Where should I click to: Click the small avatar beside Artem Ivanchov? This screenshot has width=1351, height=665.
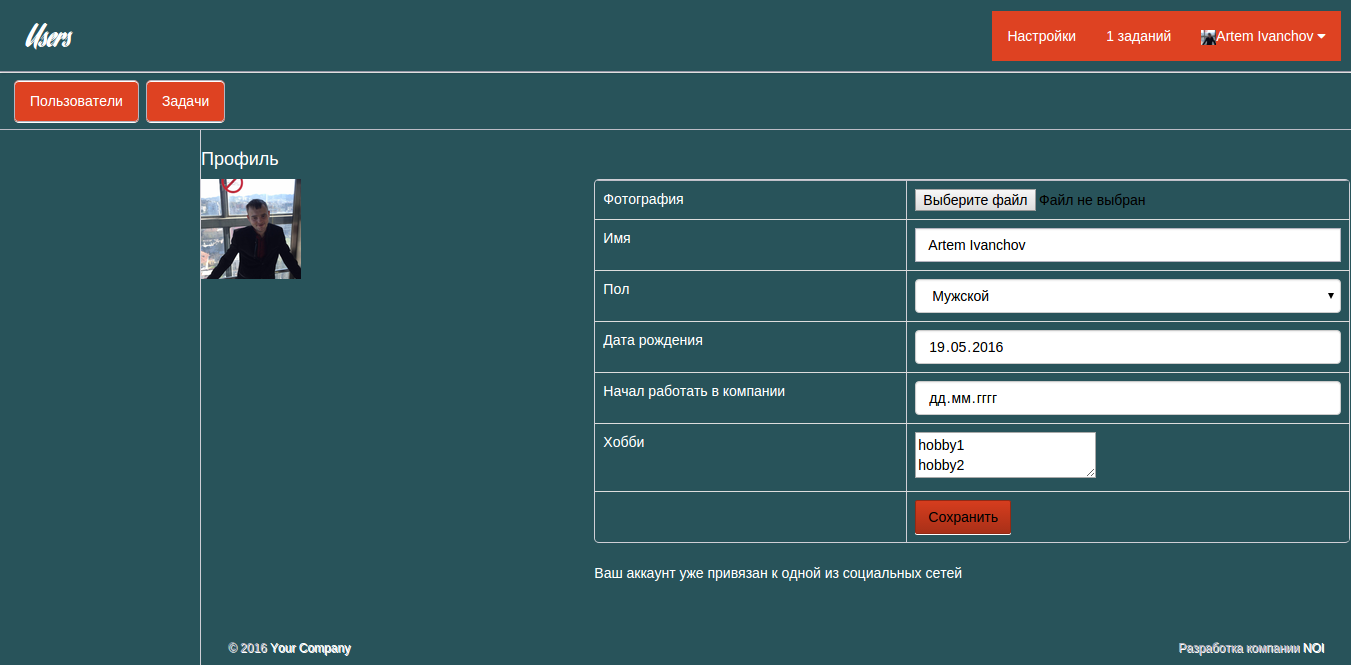click(1208, 37)
